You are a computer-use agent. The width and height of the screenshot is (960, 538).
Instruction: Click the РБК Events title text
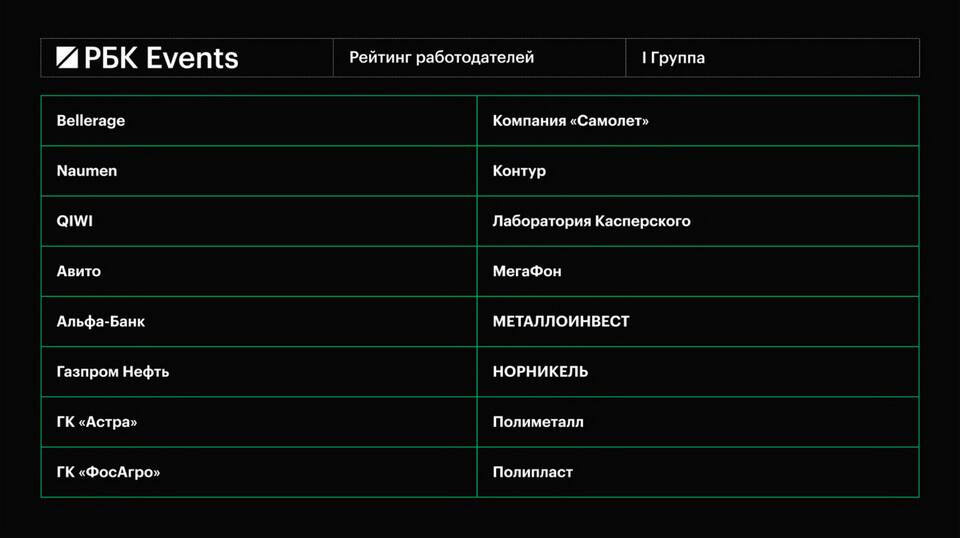[161, 58]
